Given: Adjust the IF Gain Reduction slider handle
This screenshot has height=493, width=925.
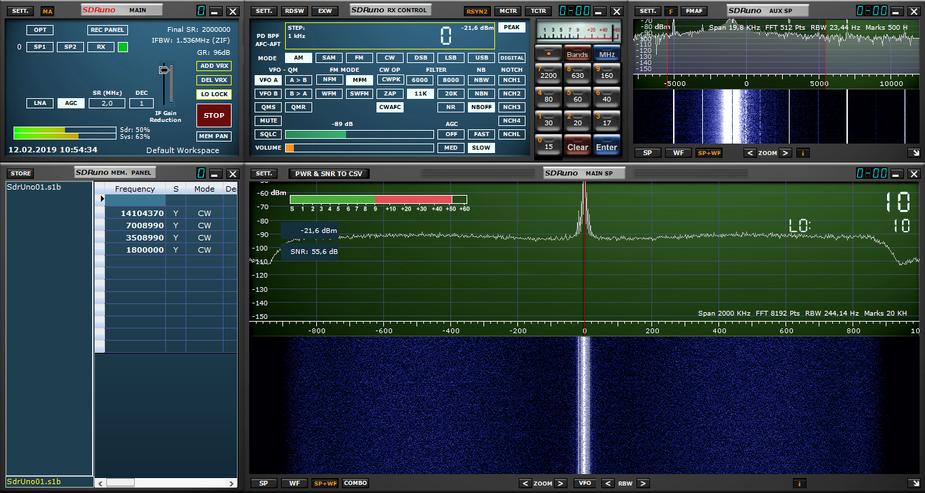Looking at the screenshot, I should (x=165, y=70).
